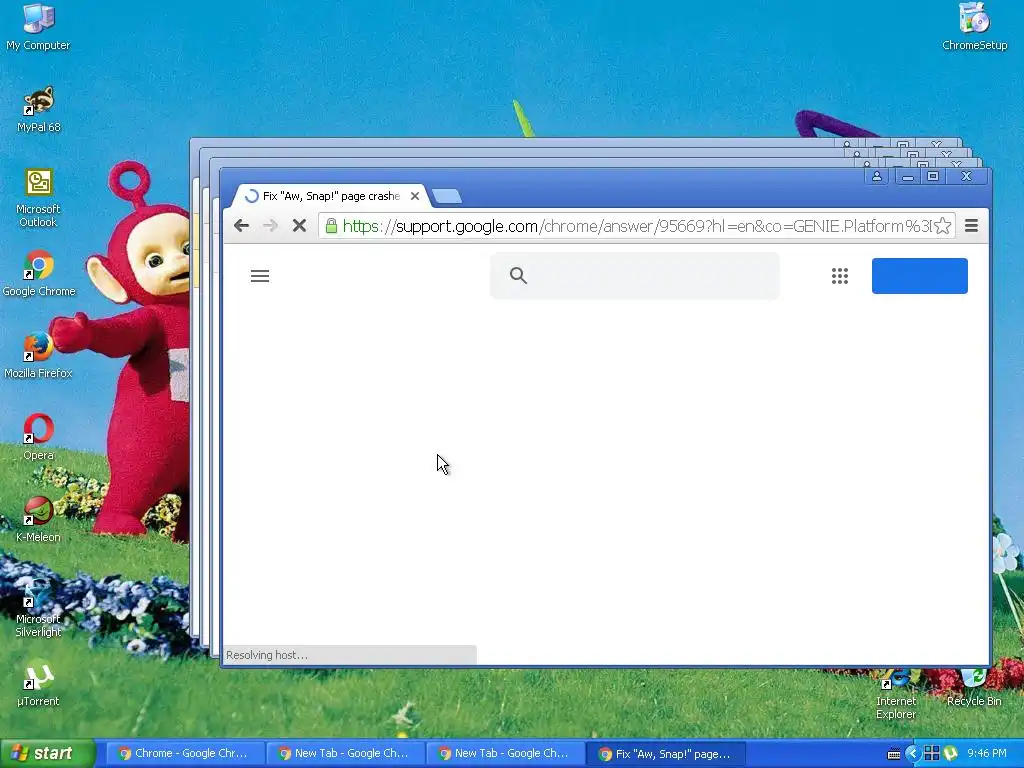This screenshot has width=1024, height=768.
Task: Open the Google apps grid
Action: [x=840, y=276]
